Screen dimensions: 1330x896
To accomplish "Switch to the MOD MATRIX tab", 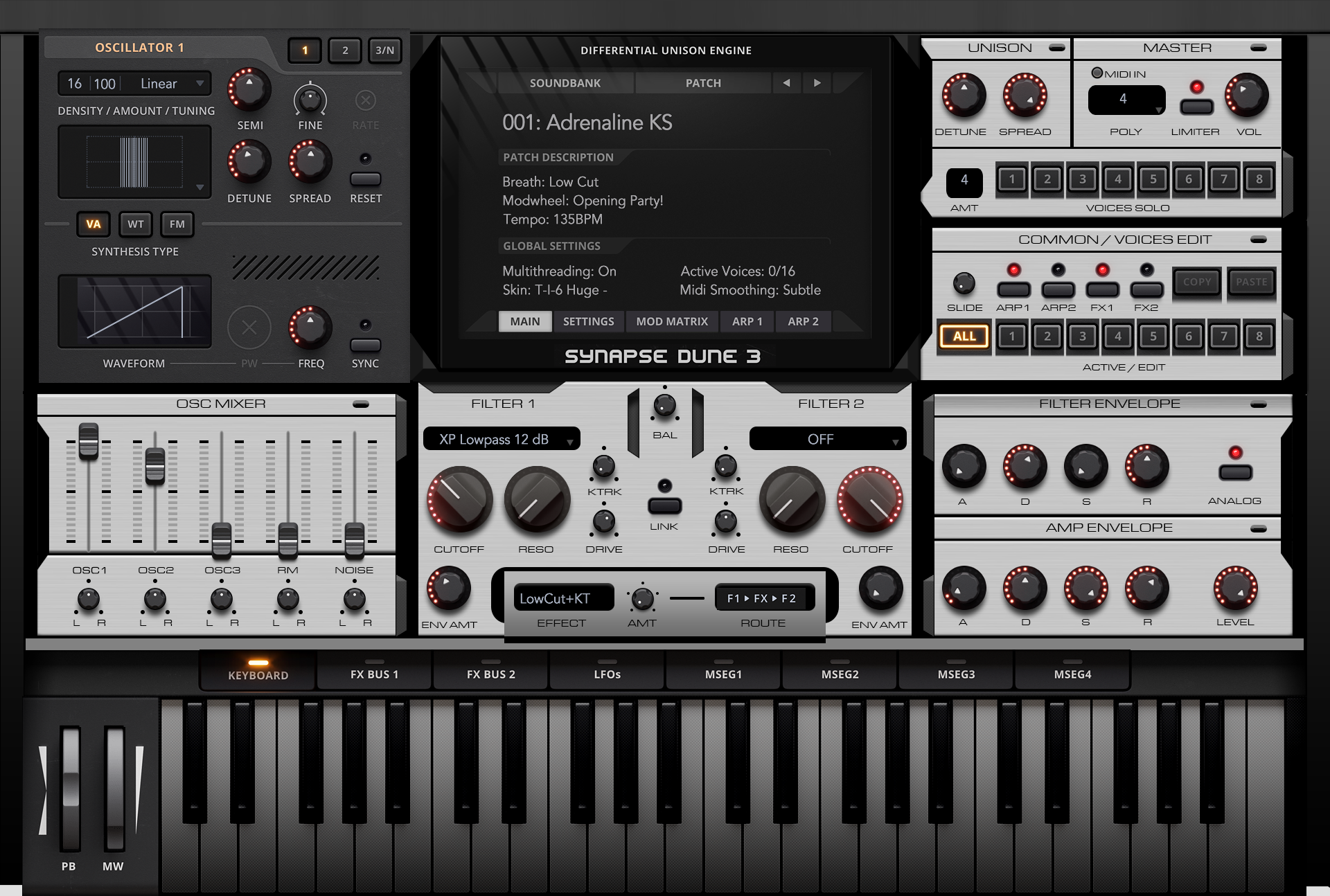I will [672, 321].
